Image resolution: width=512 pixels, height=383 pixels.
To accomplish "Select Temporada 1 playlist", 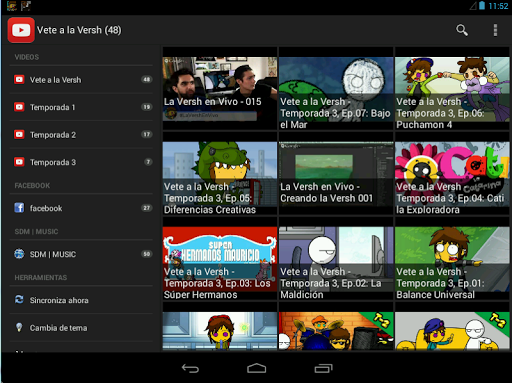I will [x=81, y=107].
